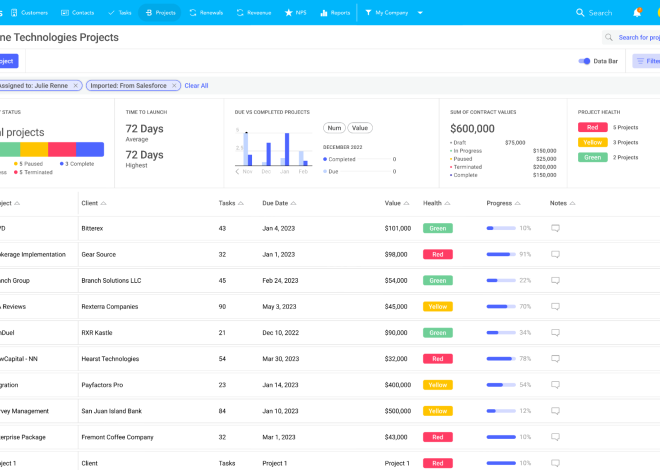The image size is (660, 470).
Task: Open notes for Fremont Coffee Company row
Action: coord(556,437)
